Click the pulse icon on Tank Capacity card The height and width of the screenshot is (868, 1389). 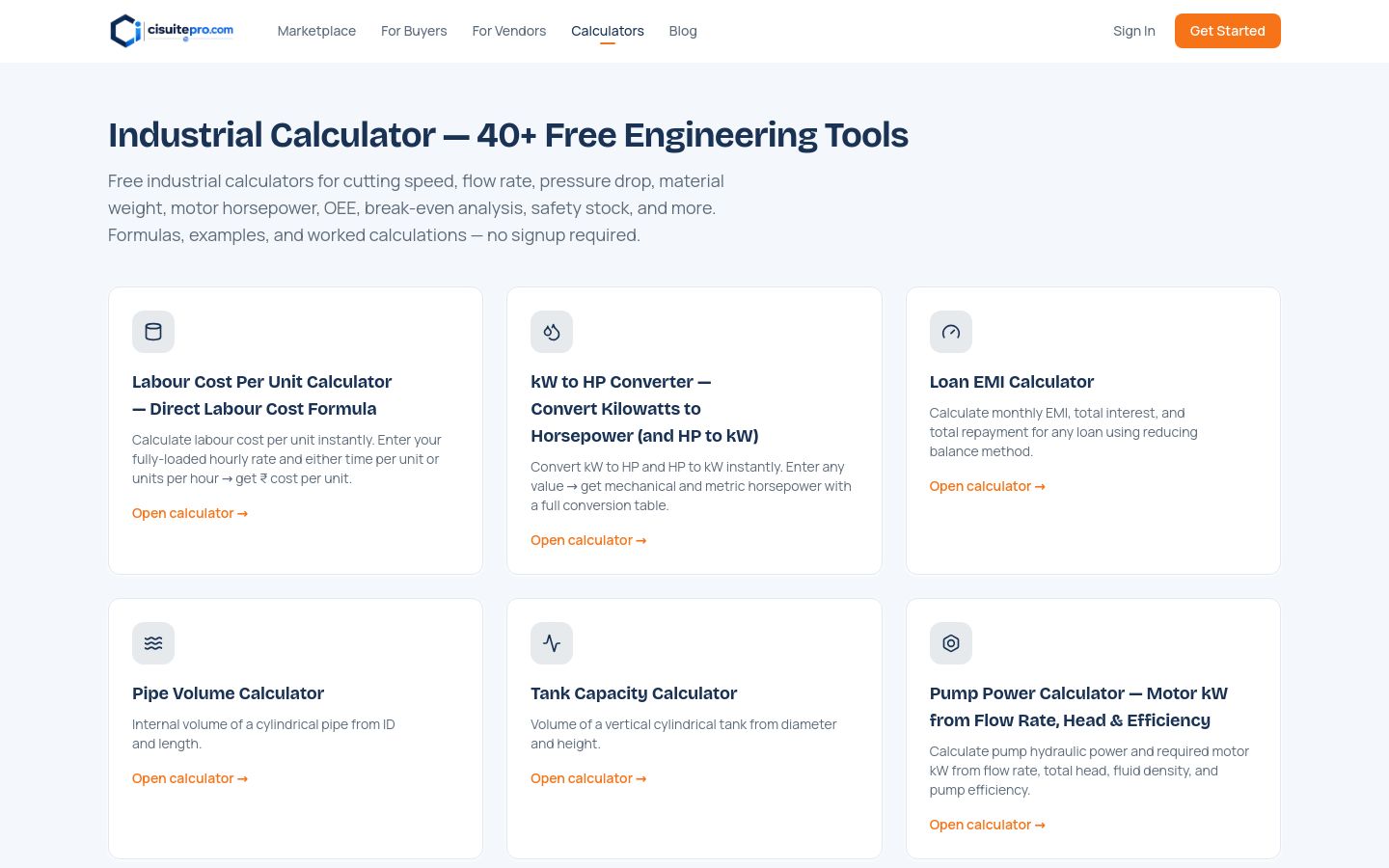pyautogui.click(x=552, y=643)
